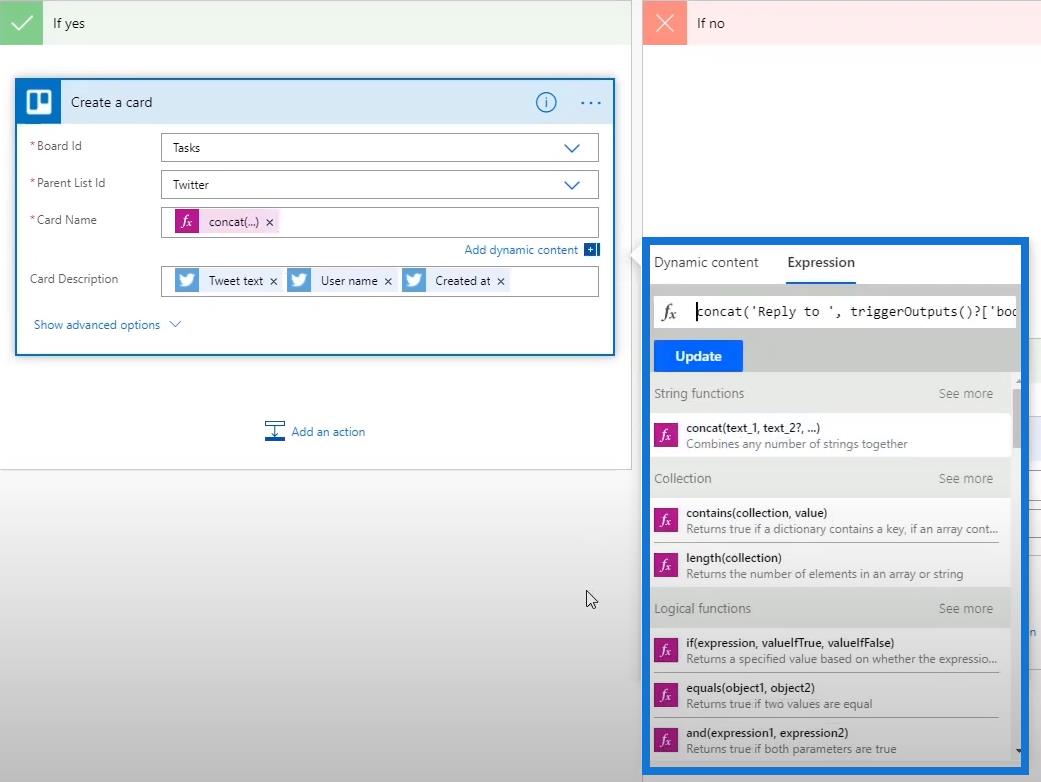
Task: Remove the User name token
Action: pyautogui.click(x=388, y=281)
